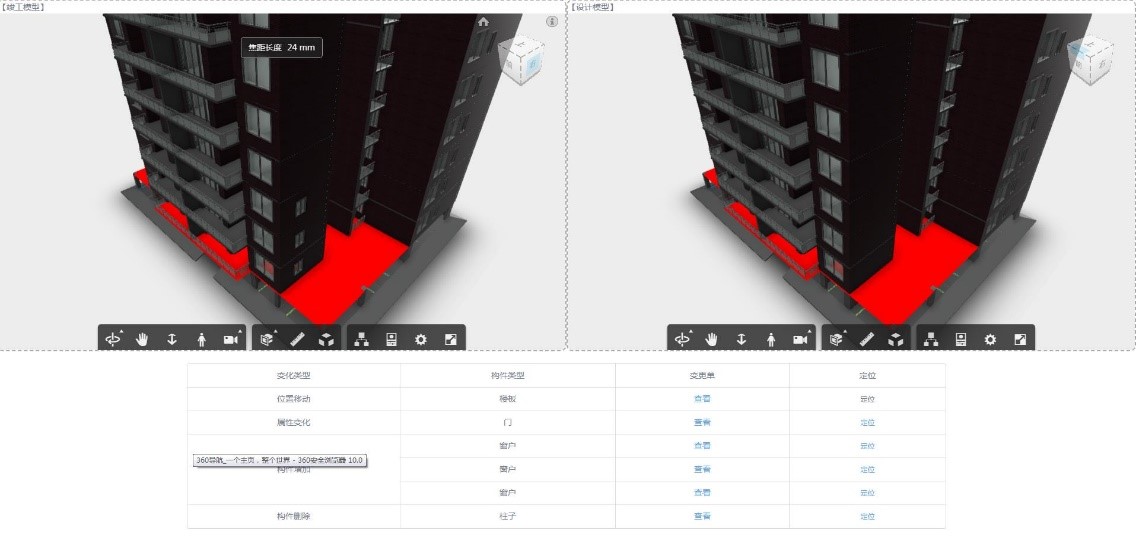Toggle Zoom/dolly tool in right viewer
Viewport: 1136px width, 536px height.
pyautogui.click(x=741, y=339)
